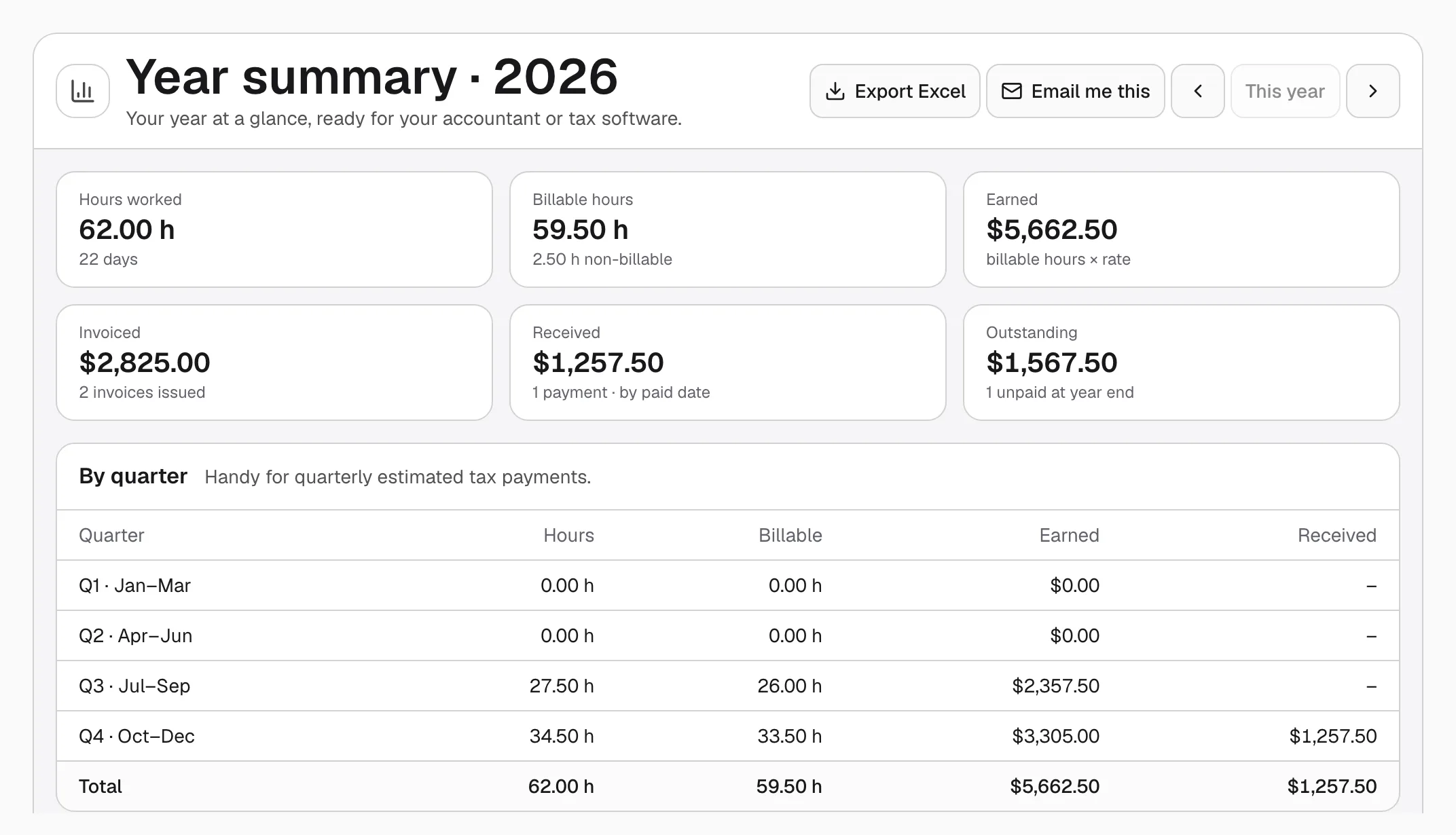Select the Q4 Oct–Dec row

pos(728,736)
